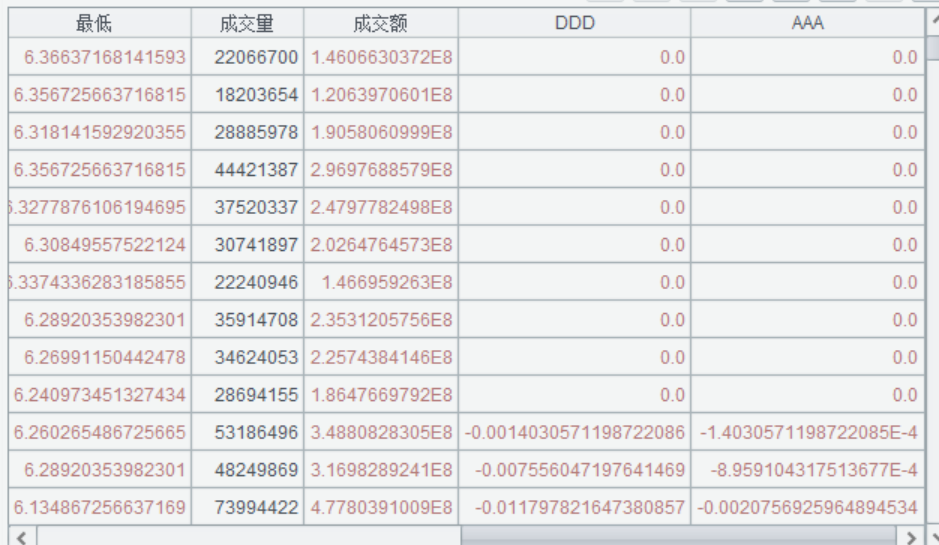Select cell 1.9058060999E8

point(381,132)
